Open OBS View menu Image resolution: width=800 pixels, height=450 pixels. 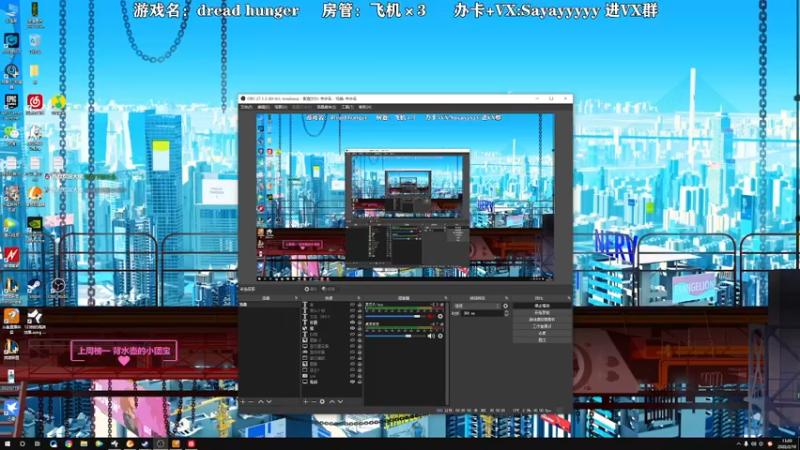pyautogui.click(x=281, y=107)
